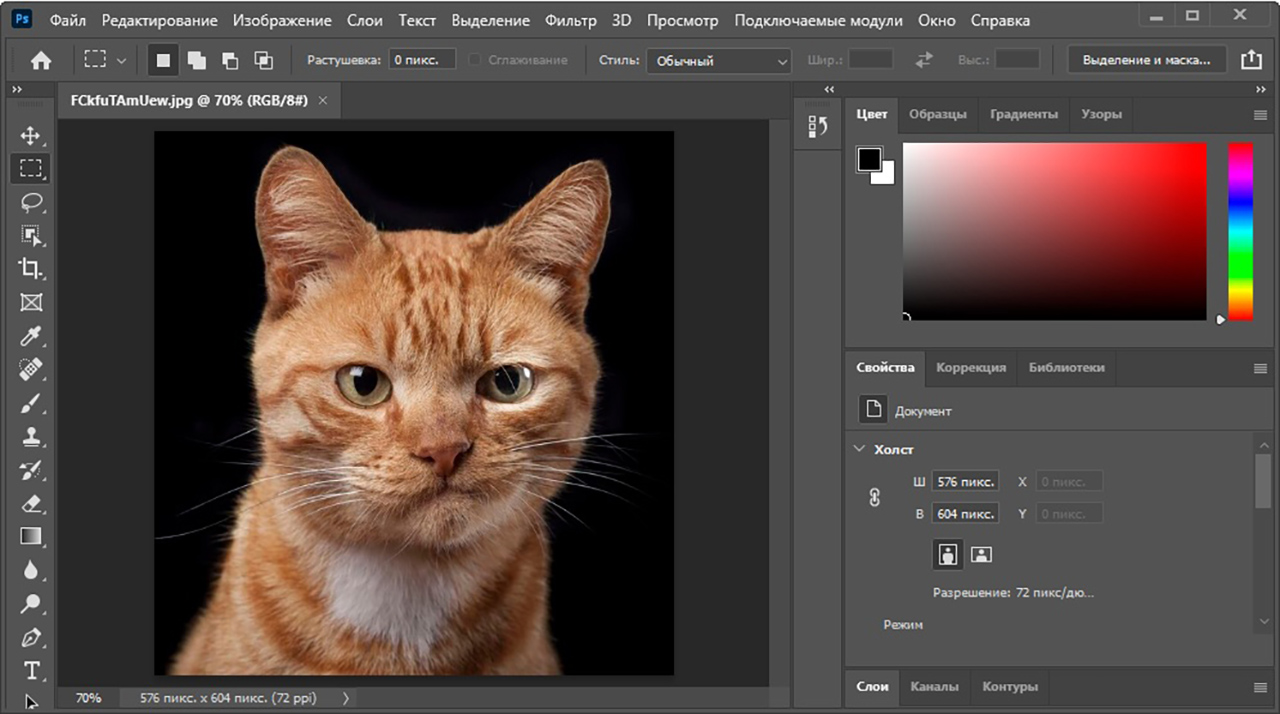Toggle the canvas width-height link icon

875,497
